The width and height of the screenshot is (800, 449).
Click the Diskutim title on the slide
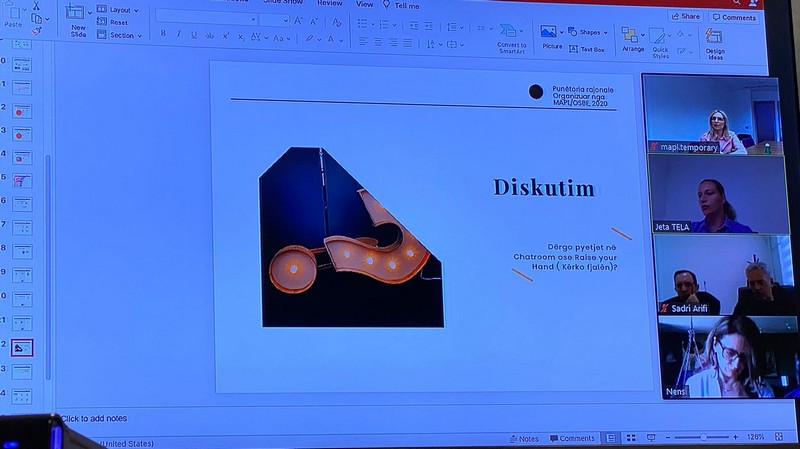pos(544,188)
